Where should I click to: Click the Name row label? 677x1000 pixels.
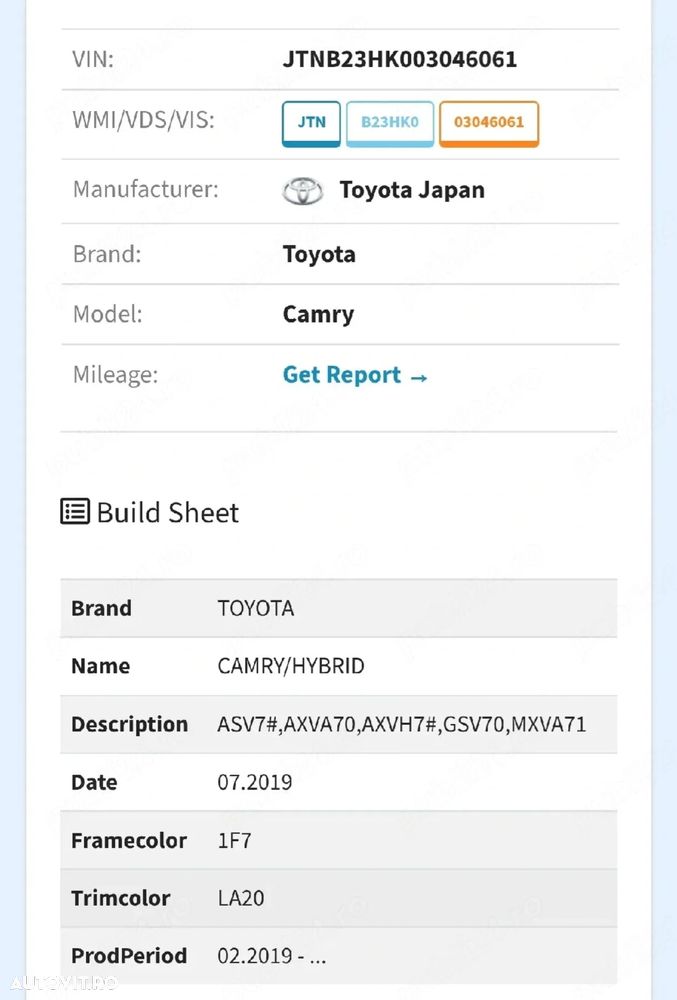click(x=100, y=666)
